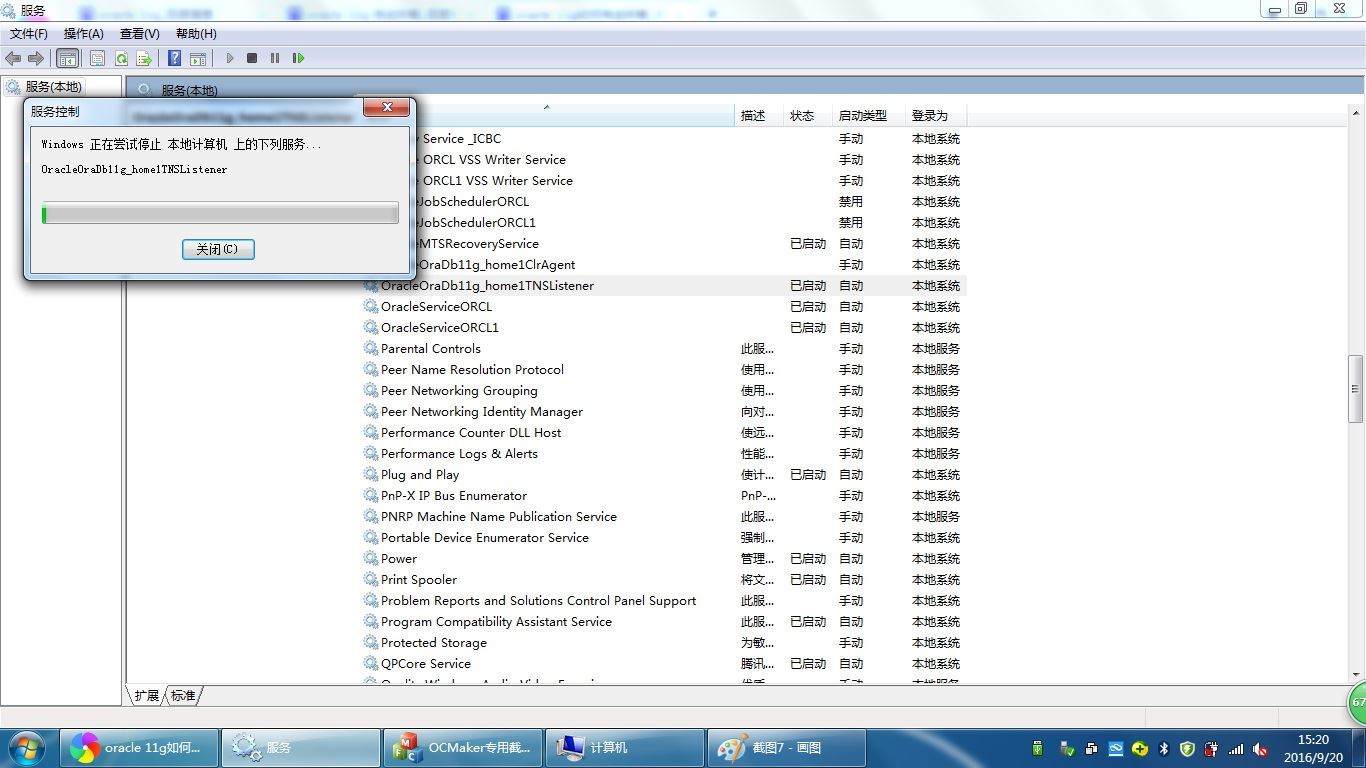1366x768 pixels.
Task: Click the gear icon beside Plug and Play
Action: [370, 475]
